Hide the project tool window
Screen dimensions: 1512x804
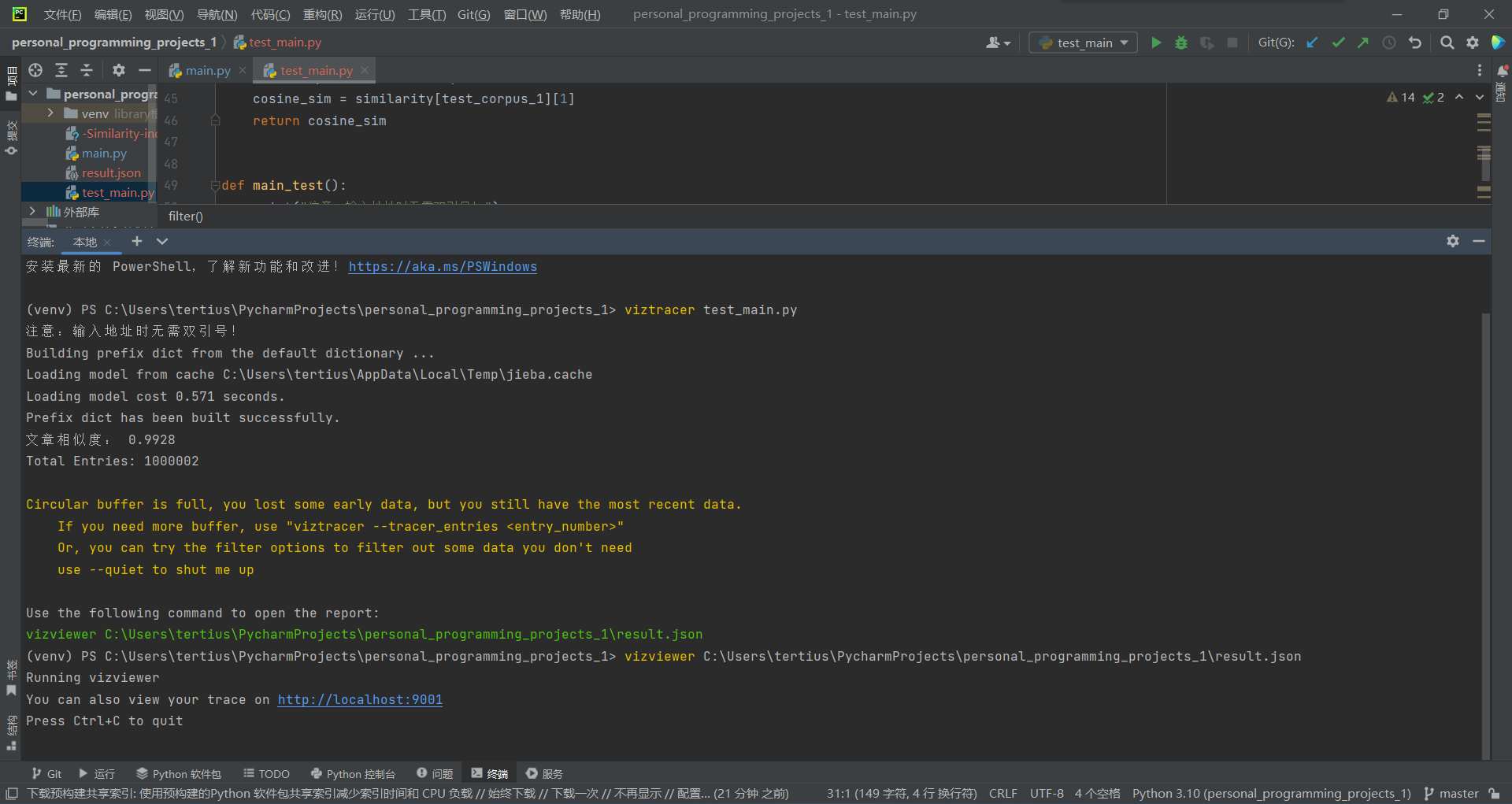click(145, 70)
